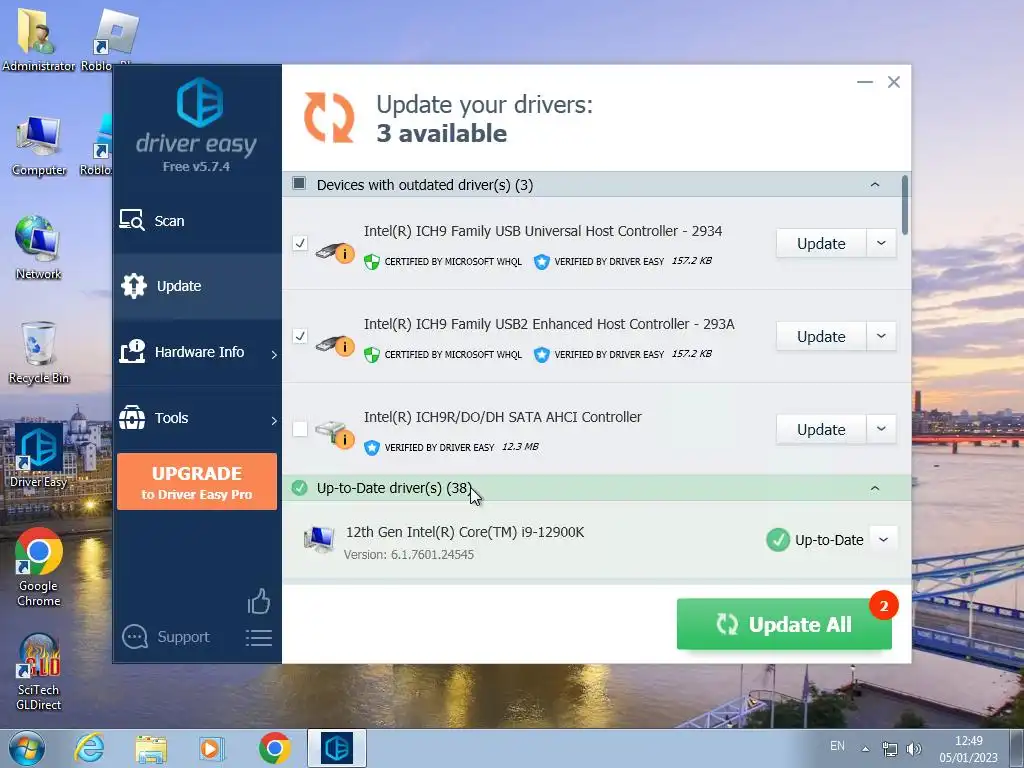Click the driver list scrollbar
The image size is (1024, 768).
(904, 204)
